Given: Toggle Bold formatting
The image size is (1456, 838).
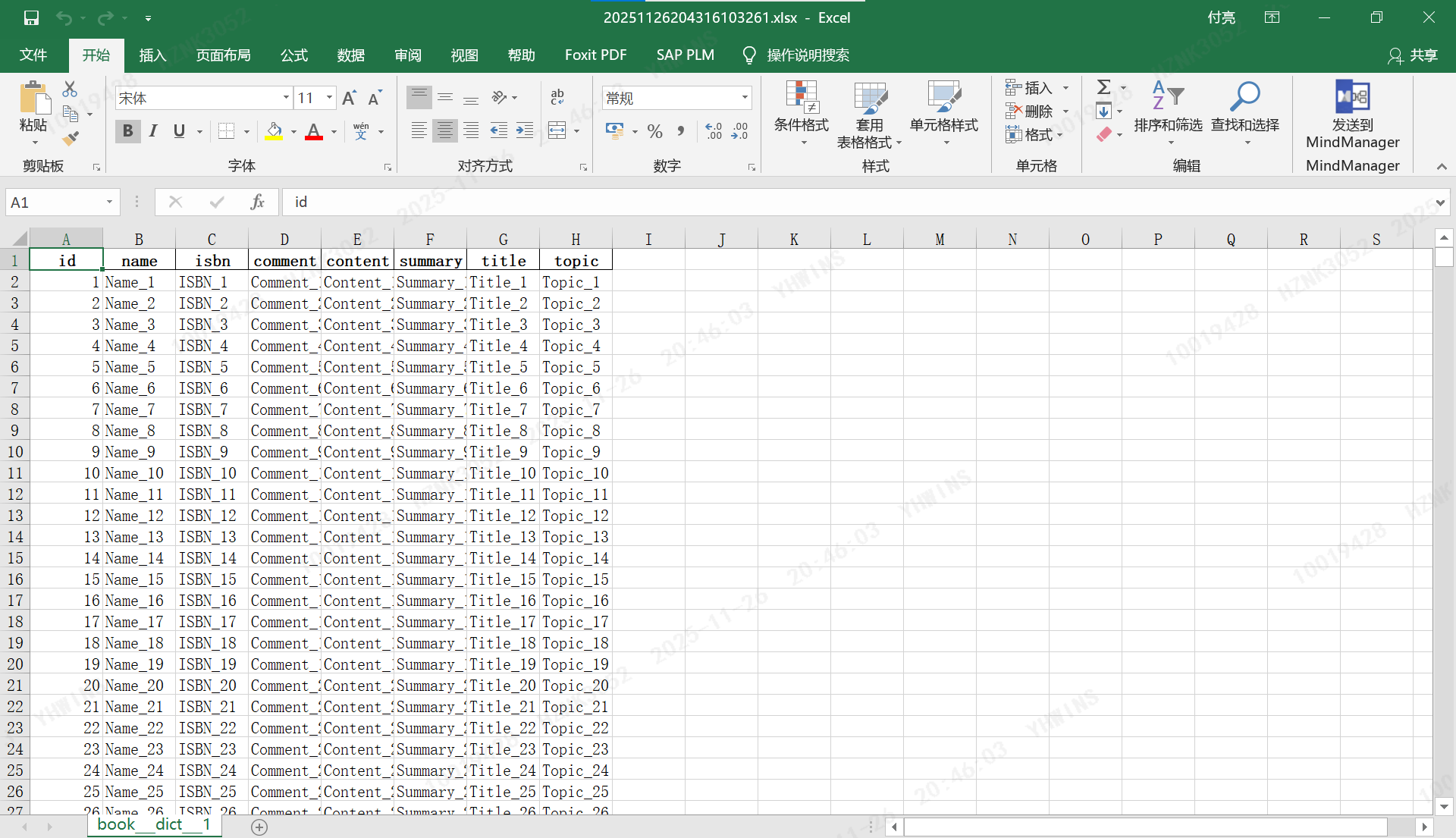Looking at the screenshot, I should [127, 130].
